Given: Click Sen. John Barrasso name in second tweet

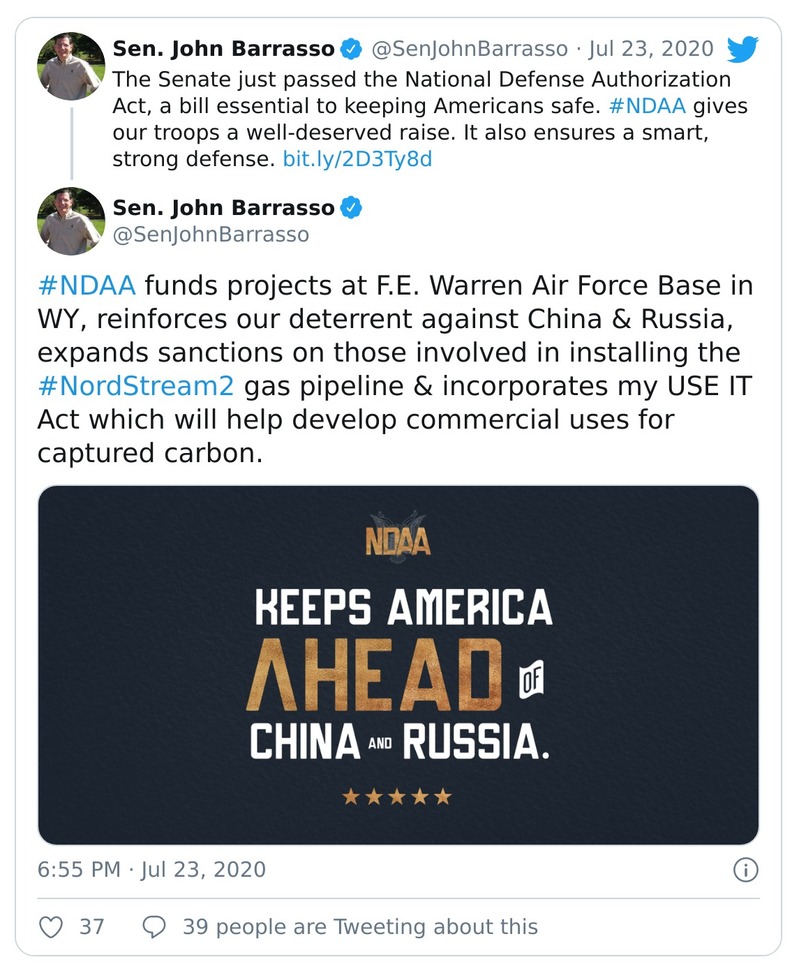Looking at the screenshot, I should pyautogui.click(x=223, y=208).
